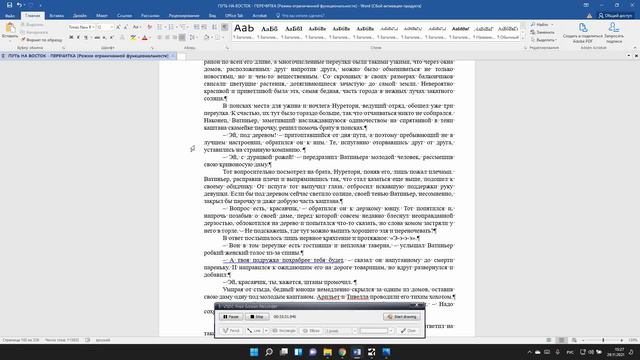The width and height of the screenshot is (640, 360).
Task: Click the numbered list icon
Action: click(x=172, y=27)
